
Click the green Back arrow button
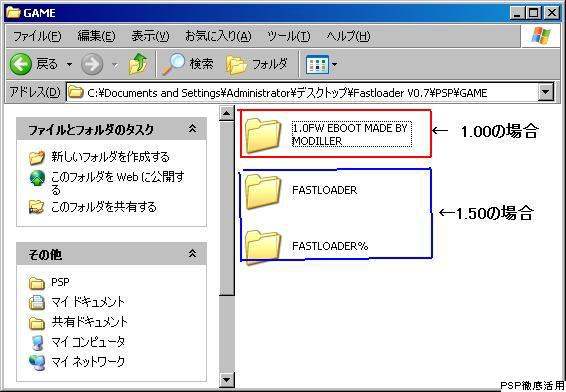click(20, 65)
